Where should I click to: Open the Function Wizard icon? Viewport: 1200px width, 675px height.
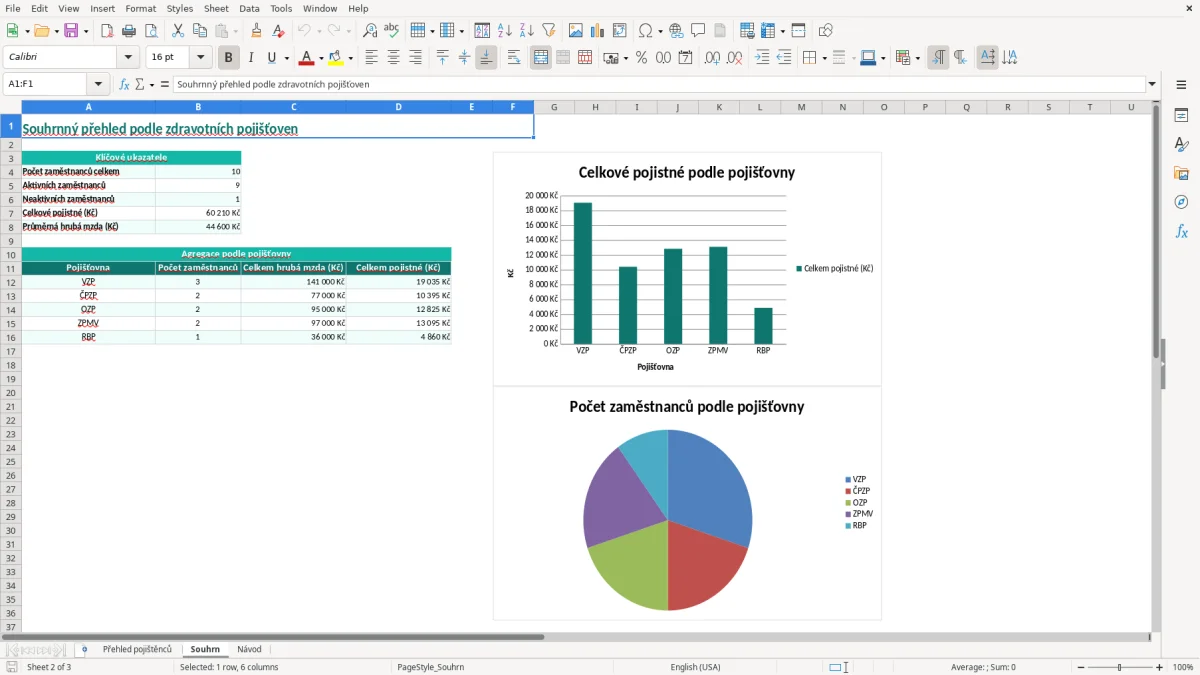click(x=124, y=84)
